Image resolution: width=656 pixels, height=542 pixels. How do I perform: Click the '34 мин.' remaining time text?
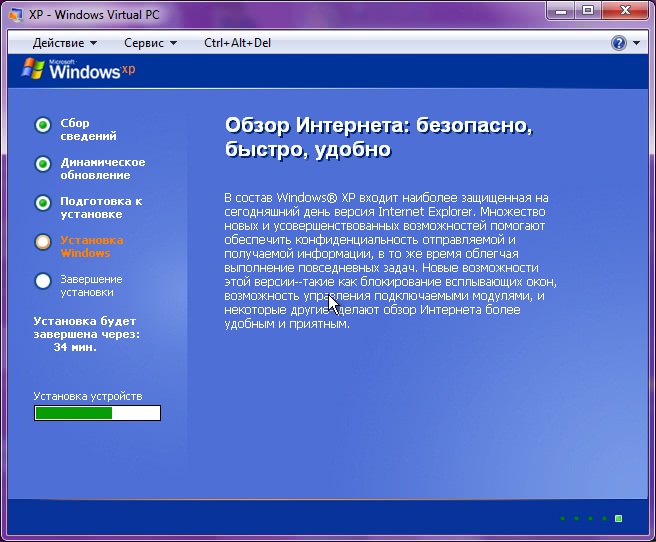(x=75, y=347)
